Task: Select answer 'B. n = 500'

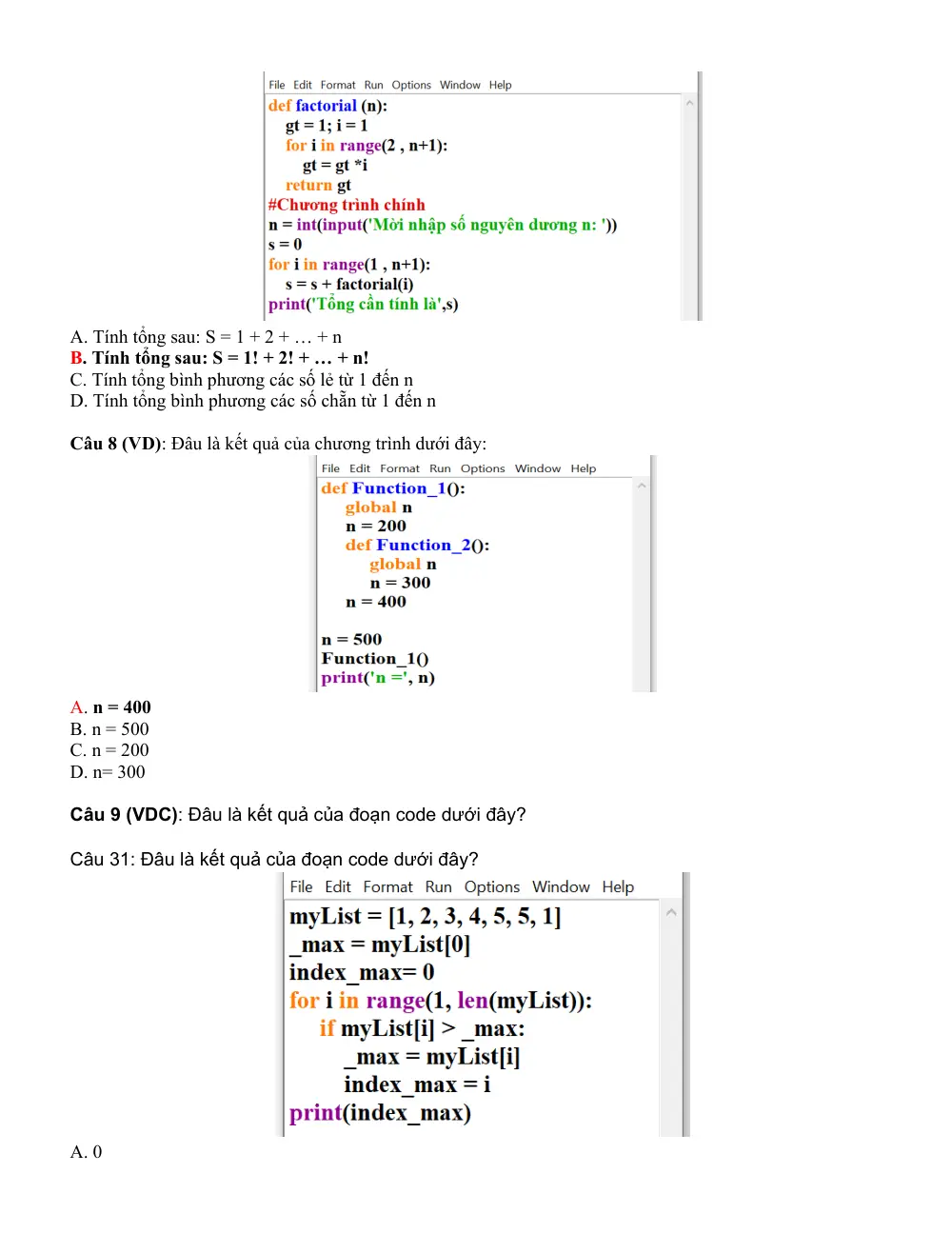Action: pos(109,729)
